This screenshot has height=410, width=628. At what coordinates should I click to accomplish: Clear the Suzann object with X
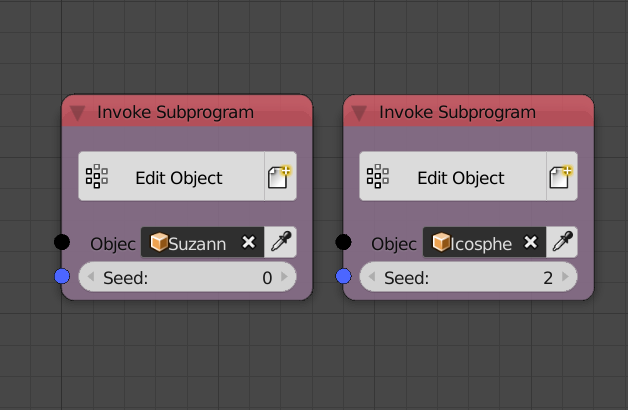[249, 242]
